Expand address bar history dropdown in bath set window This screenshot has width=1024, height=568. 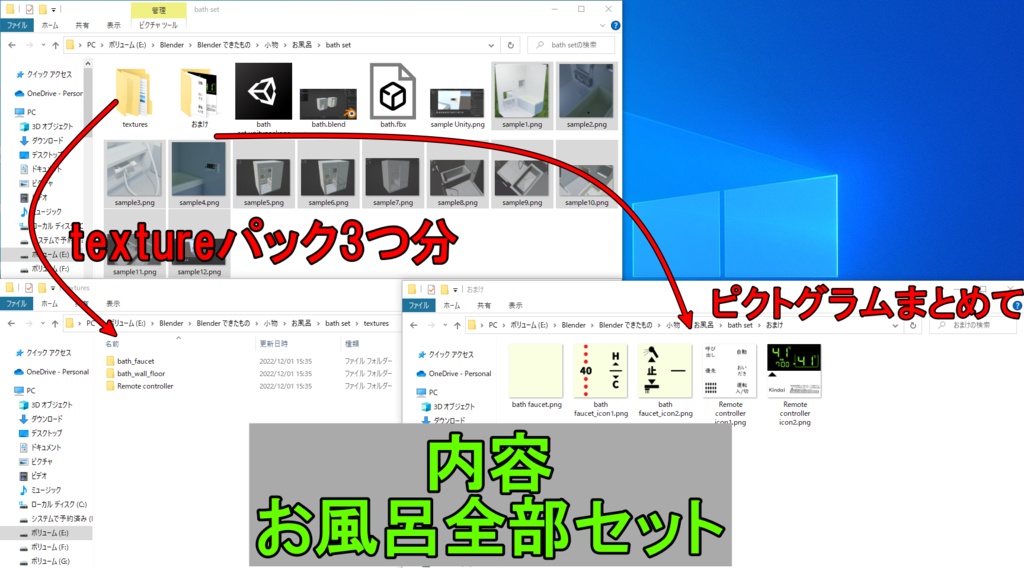pos(491,45)
